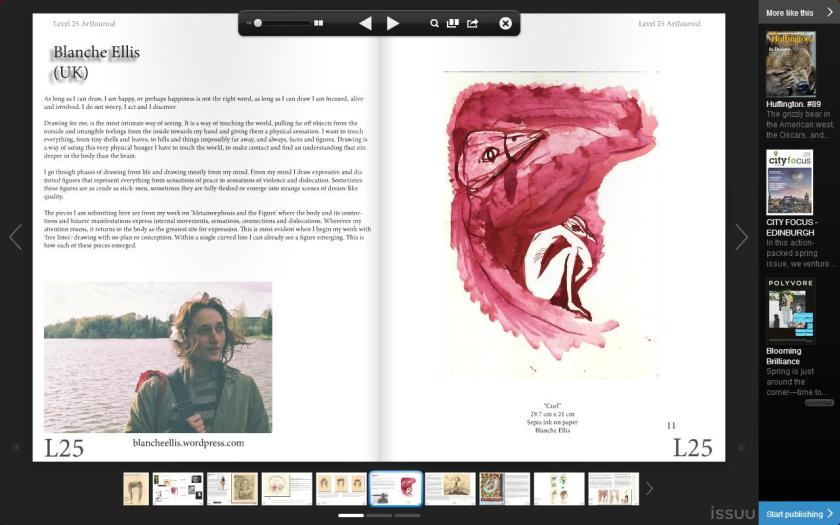Click the "Curl" caption text
The width and height of the screenshot is (840, 525).
click(552, 406)
